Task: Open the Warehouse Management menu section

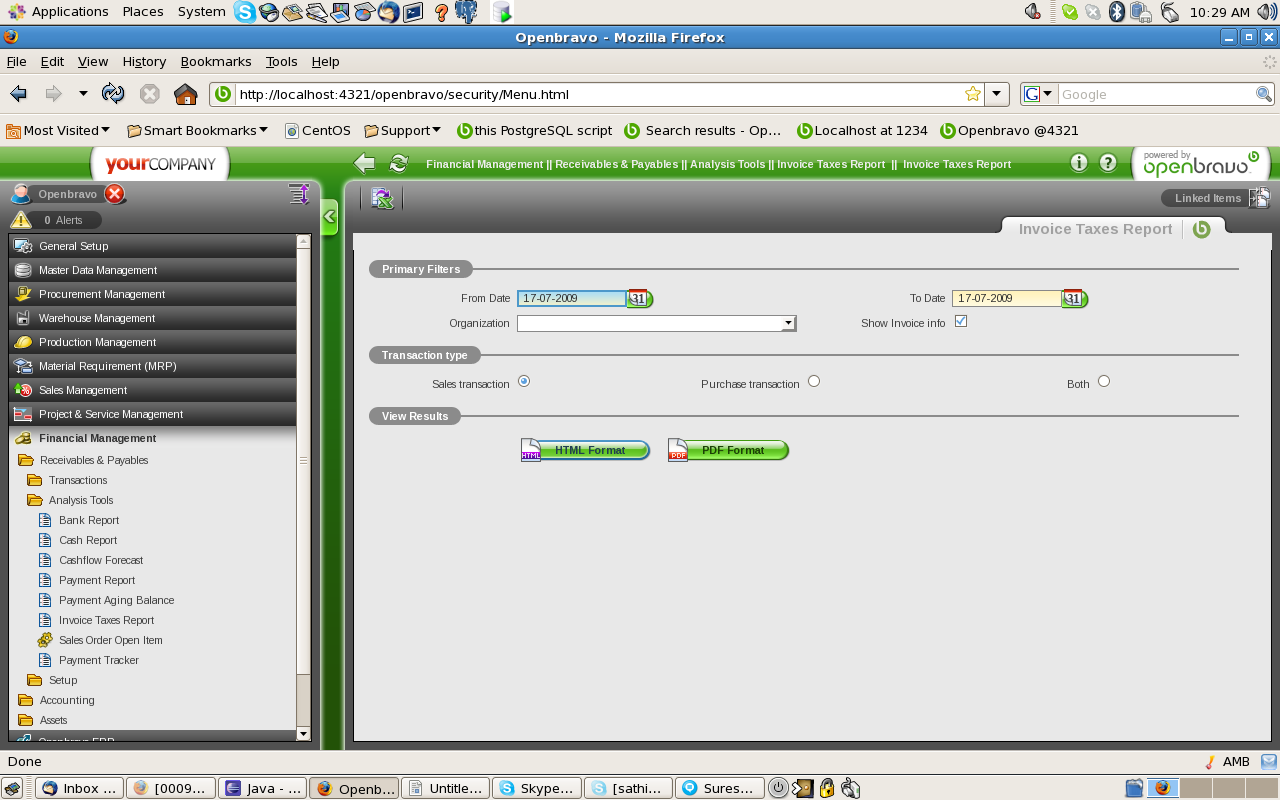Action: 153,318
